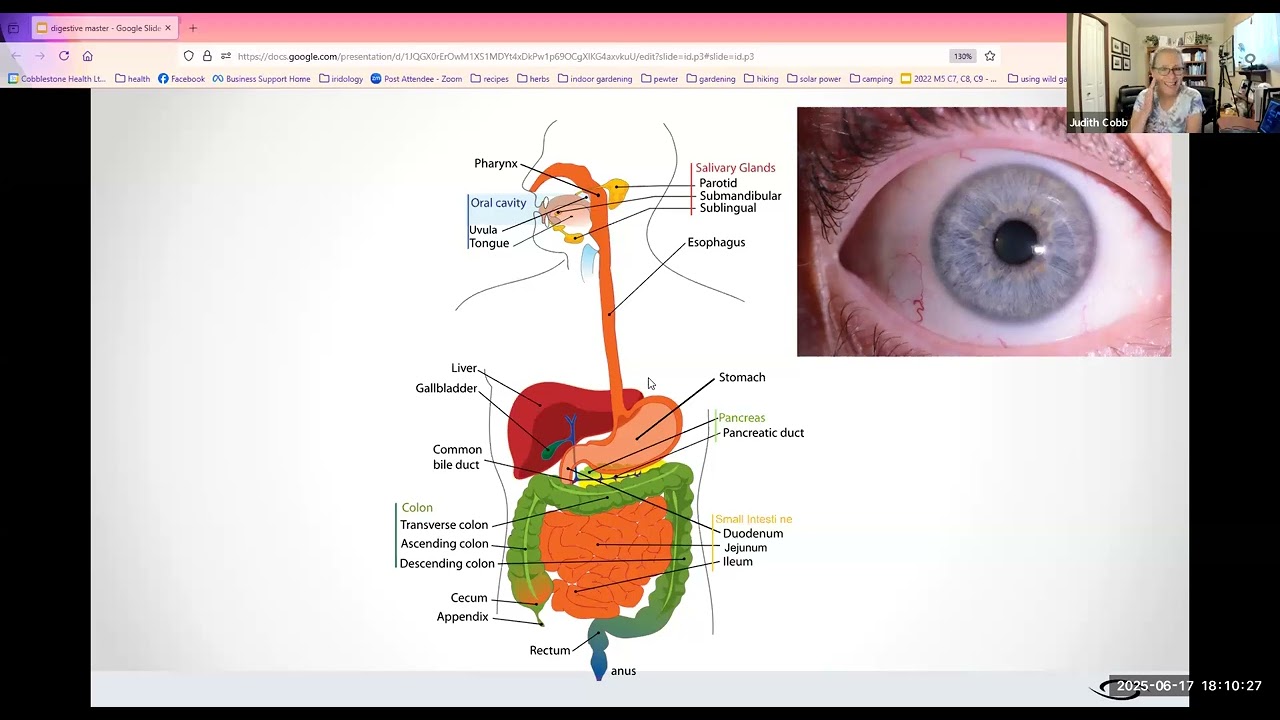The image size is (1280, 720).
Task: Click the Stomach label in diagram
Action: pyautogui.click(x=742, y=377)
